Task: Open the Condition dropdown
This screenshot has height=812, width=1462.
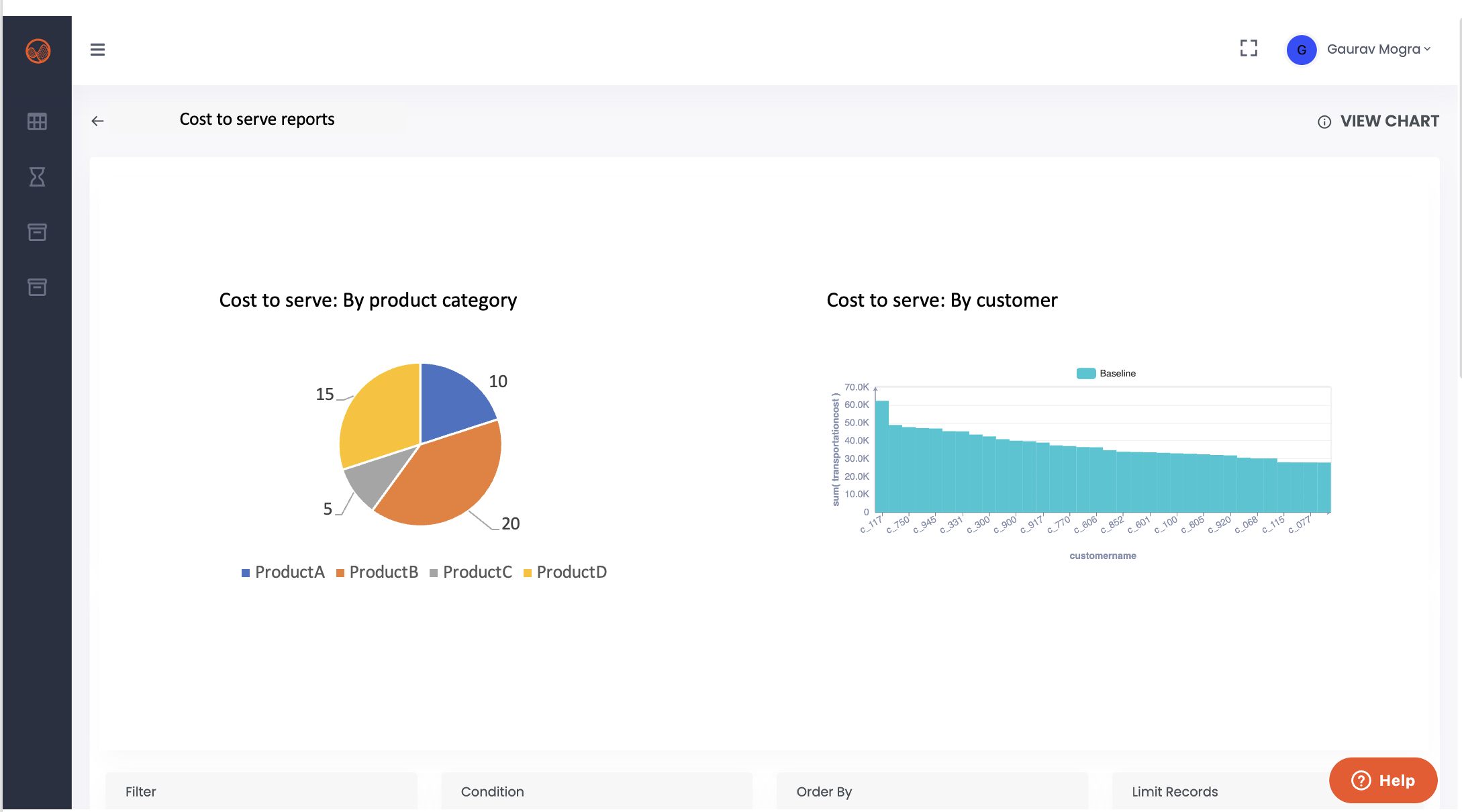Action: click(596, 791)
